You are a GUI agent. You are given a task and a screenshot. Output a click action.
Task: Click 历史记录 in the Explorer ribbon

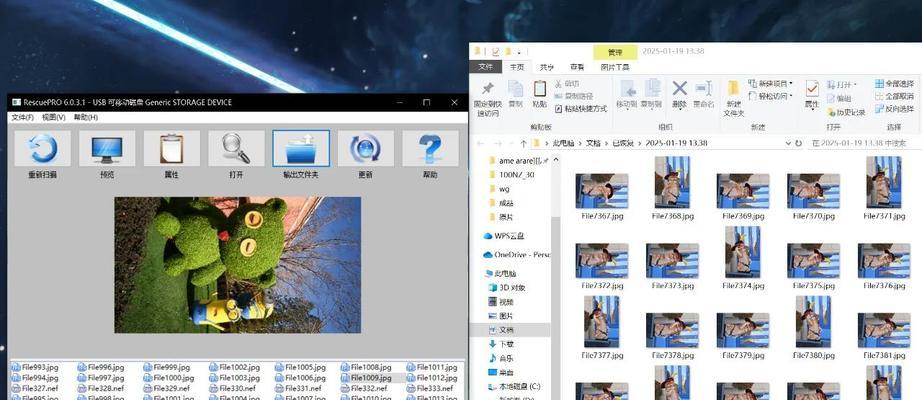pos(846,112)
